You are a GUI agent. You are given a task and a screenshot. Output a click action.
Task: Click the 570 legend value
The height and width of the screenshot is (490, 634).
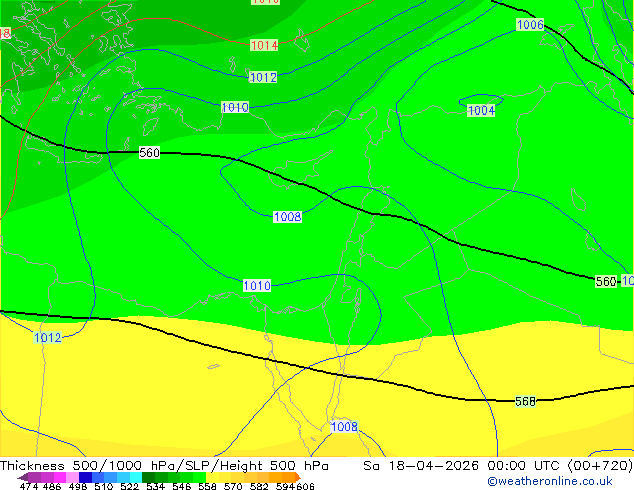click(233, 486)
